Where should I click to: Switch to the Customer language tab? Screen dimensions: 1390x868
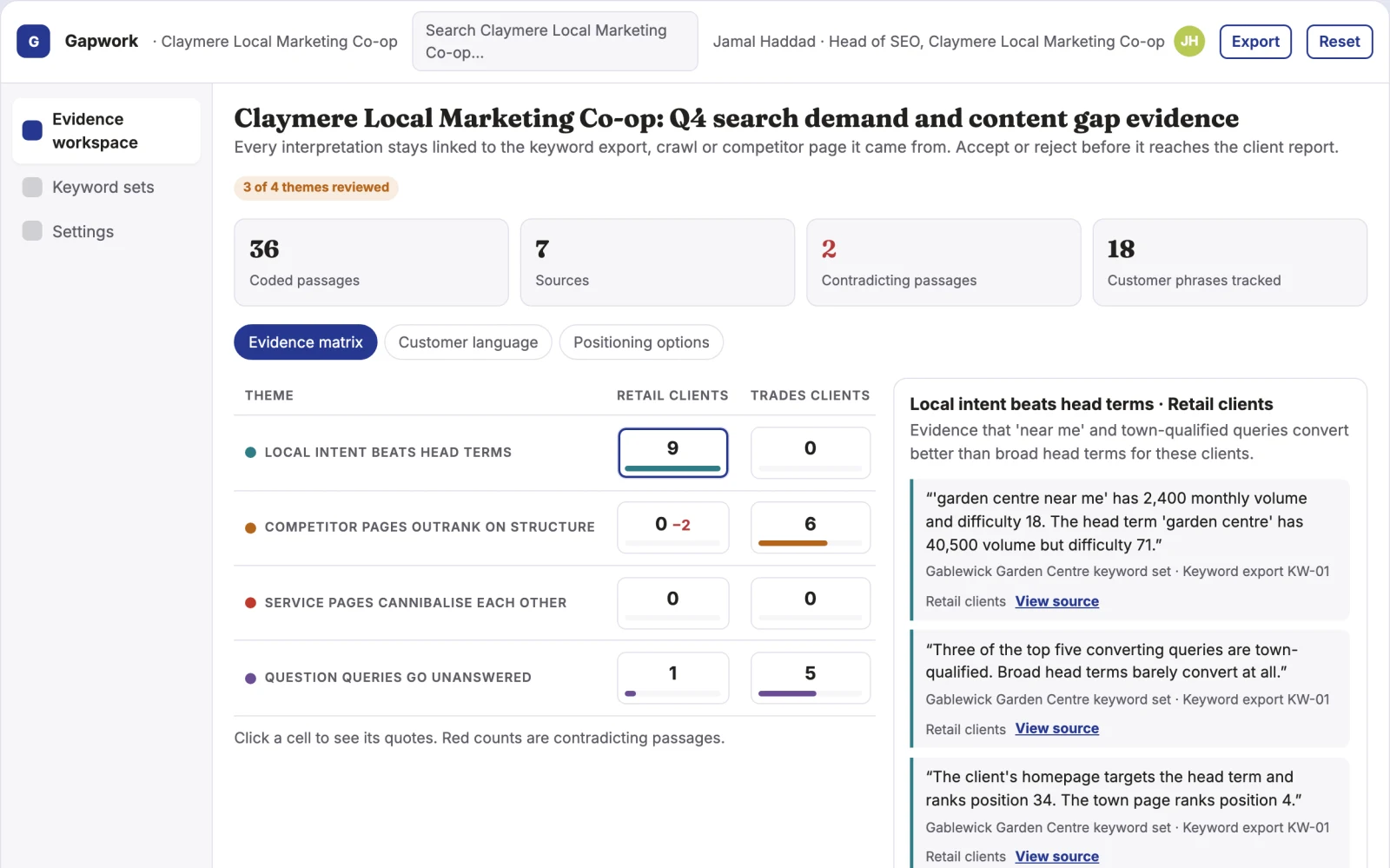click(467, 342)
